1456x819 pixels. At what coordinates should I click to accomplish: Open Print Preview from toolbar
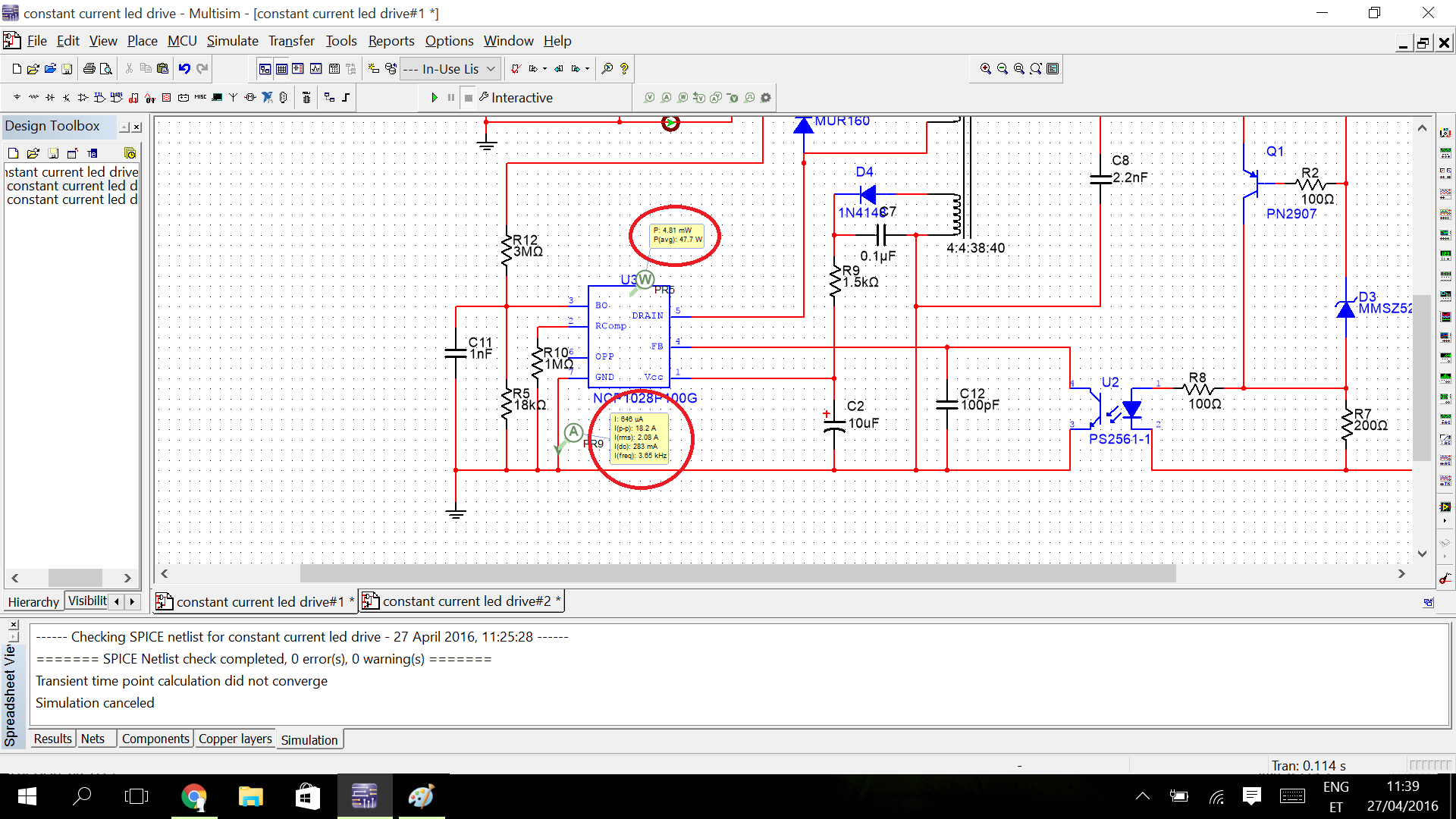point(106,69)
